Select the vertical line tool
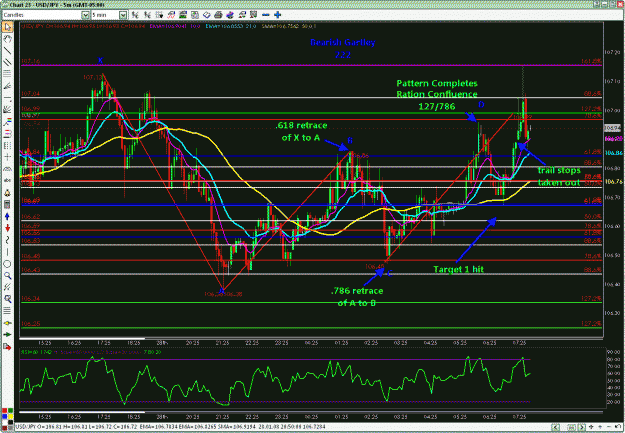 pos(8,252)
